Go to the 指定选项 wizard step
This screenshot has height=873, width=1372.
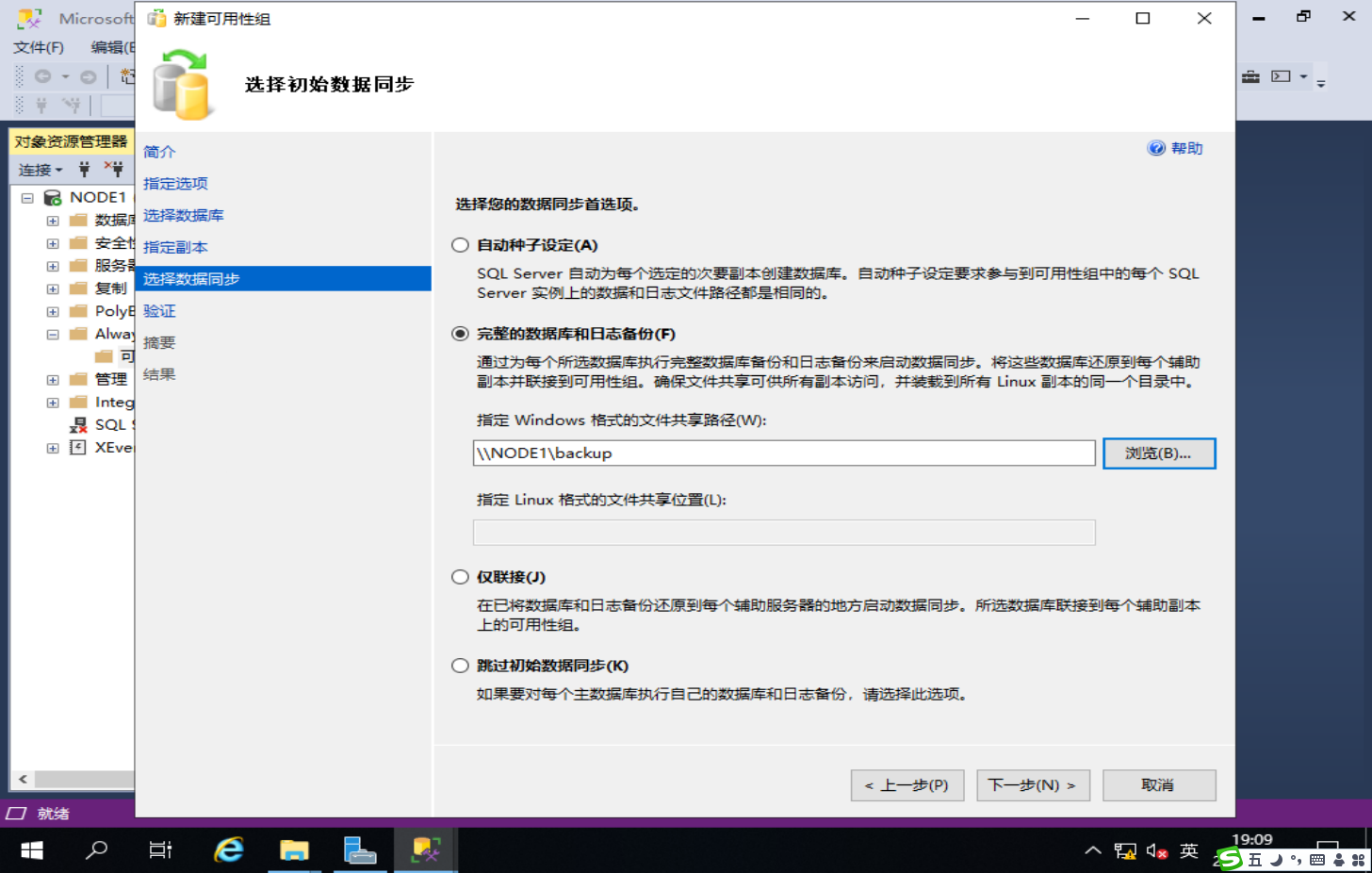click(175, 184)
